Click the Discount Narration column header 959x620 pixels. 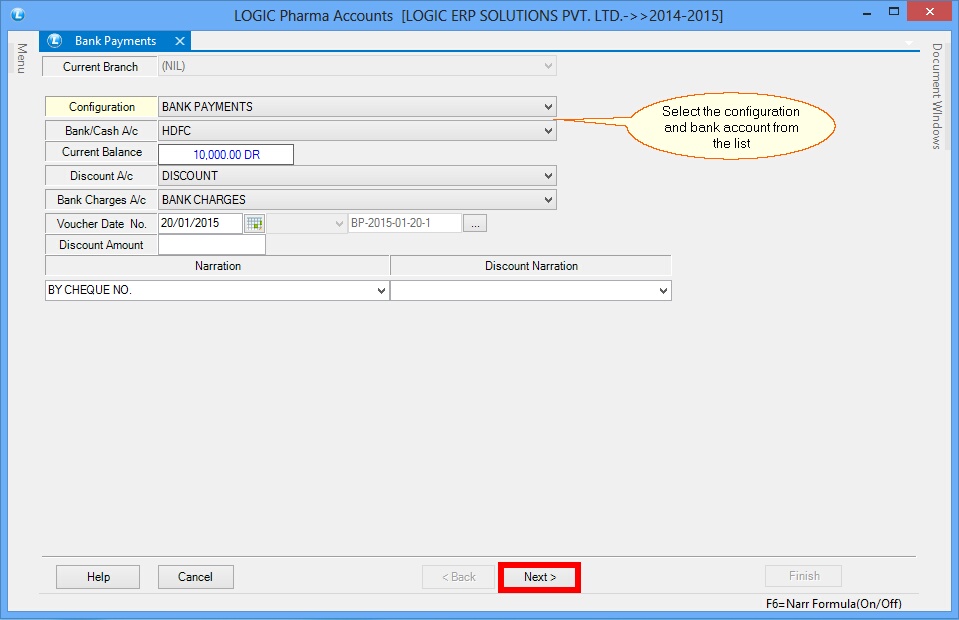click(x=531, y=266)
